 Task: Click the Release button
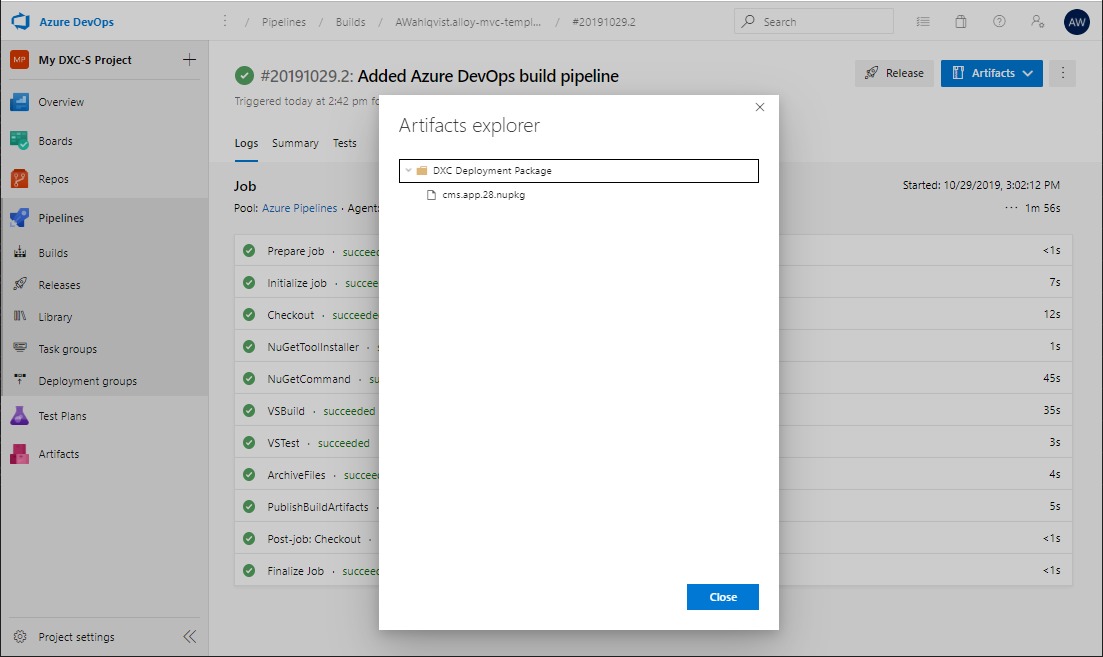pyautogui.click(x=894, y=73)
